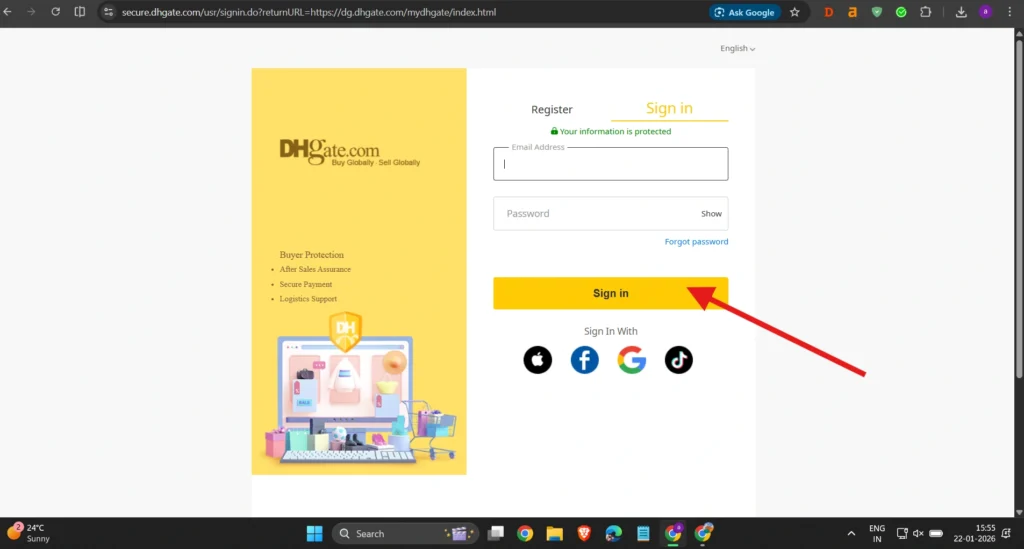Sign in with Facebook icon

tap(584, 360)
